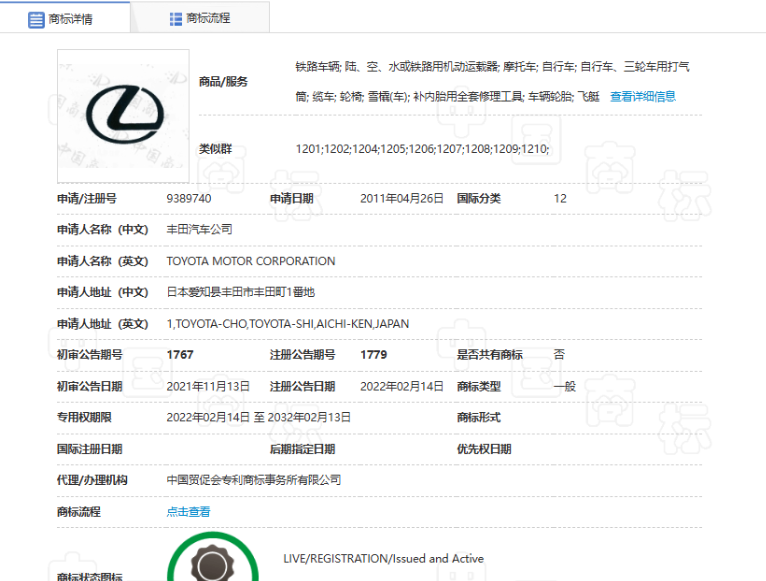Click the goods description starting 铁路车辆
Viewport: 766px width, 581px height.
point(492,82)
